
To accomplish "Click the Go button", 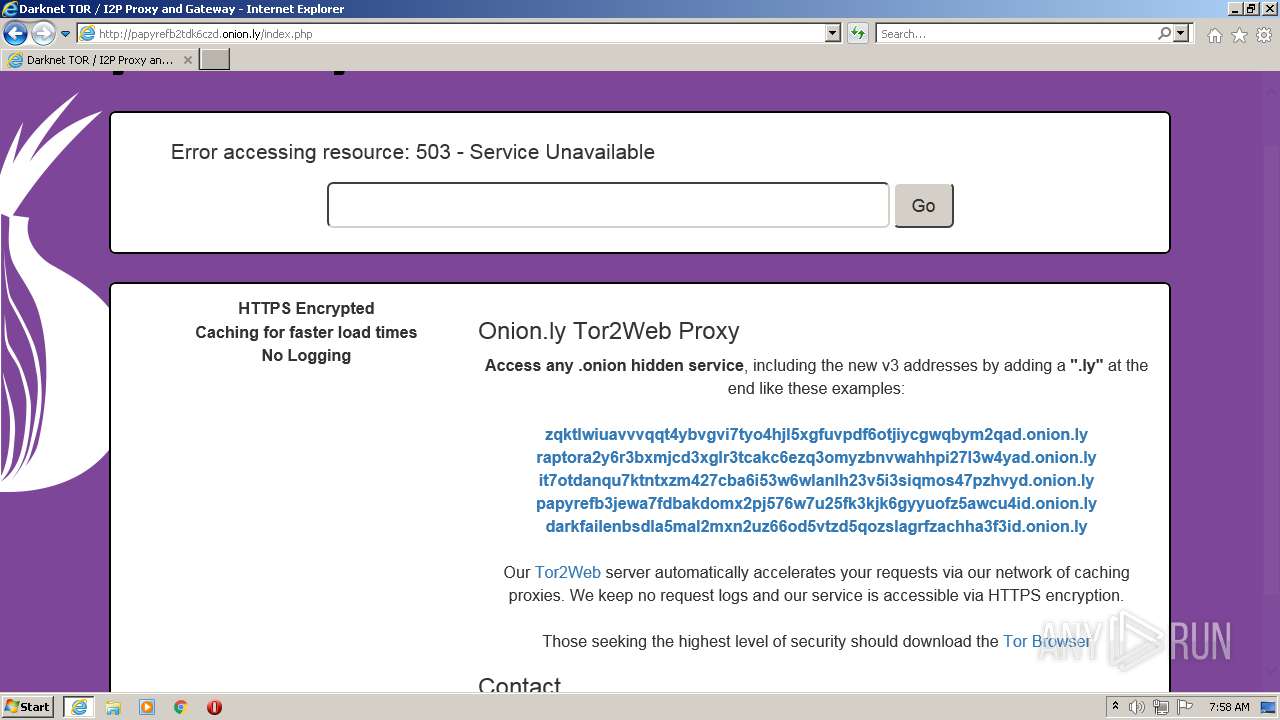I will point(923,205).
